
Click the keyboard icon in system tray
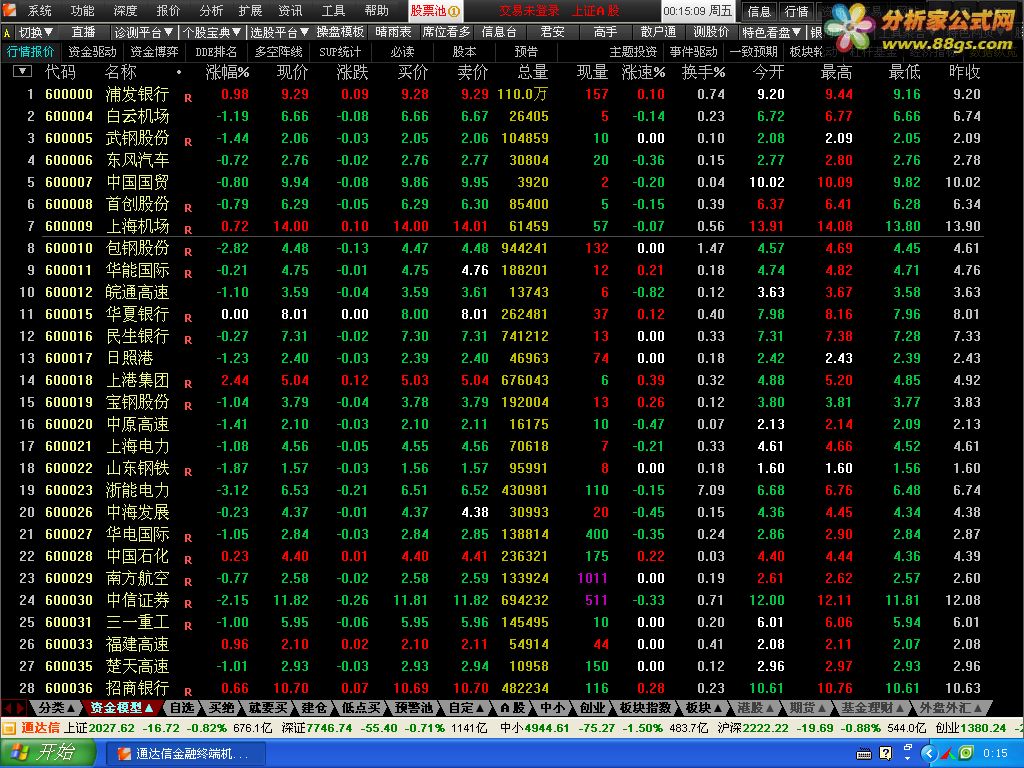point(863,754)
